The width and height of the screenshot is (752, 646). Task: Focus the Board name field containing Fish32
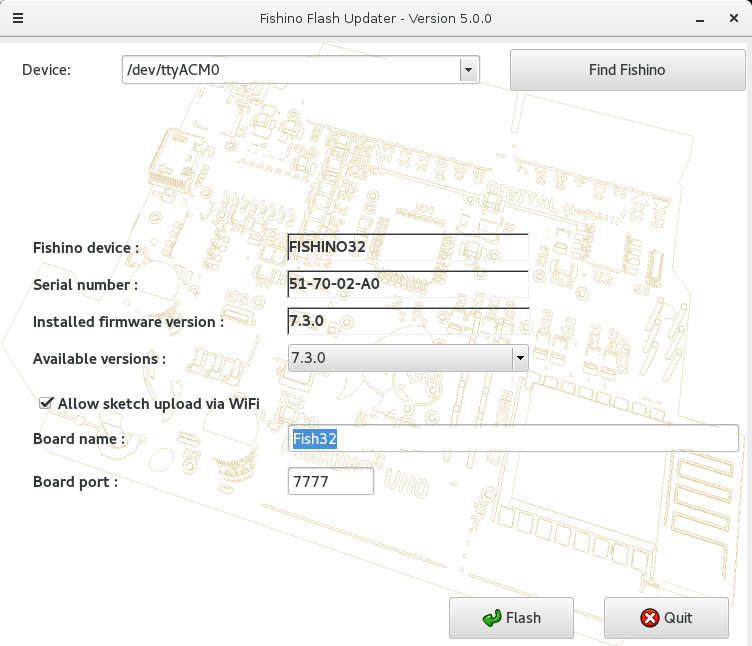coord(512,438)
